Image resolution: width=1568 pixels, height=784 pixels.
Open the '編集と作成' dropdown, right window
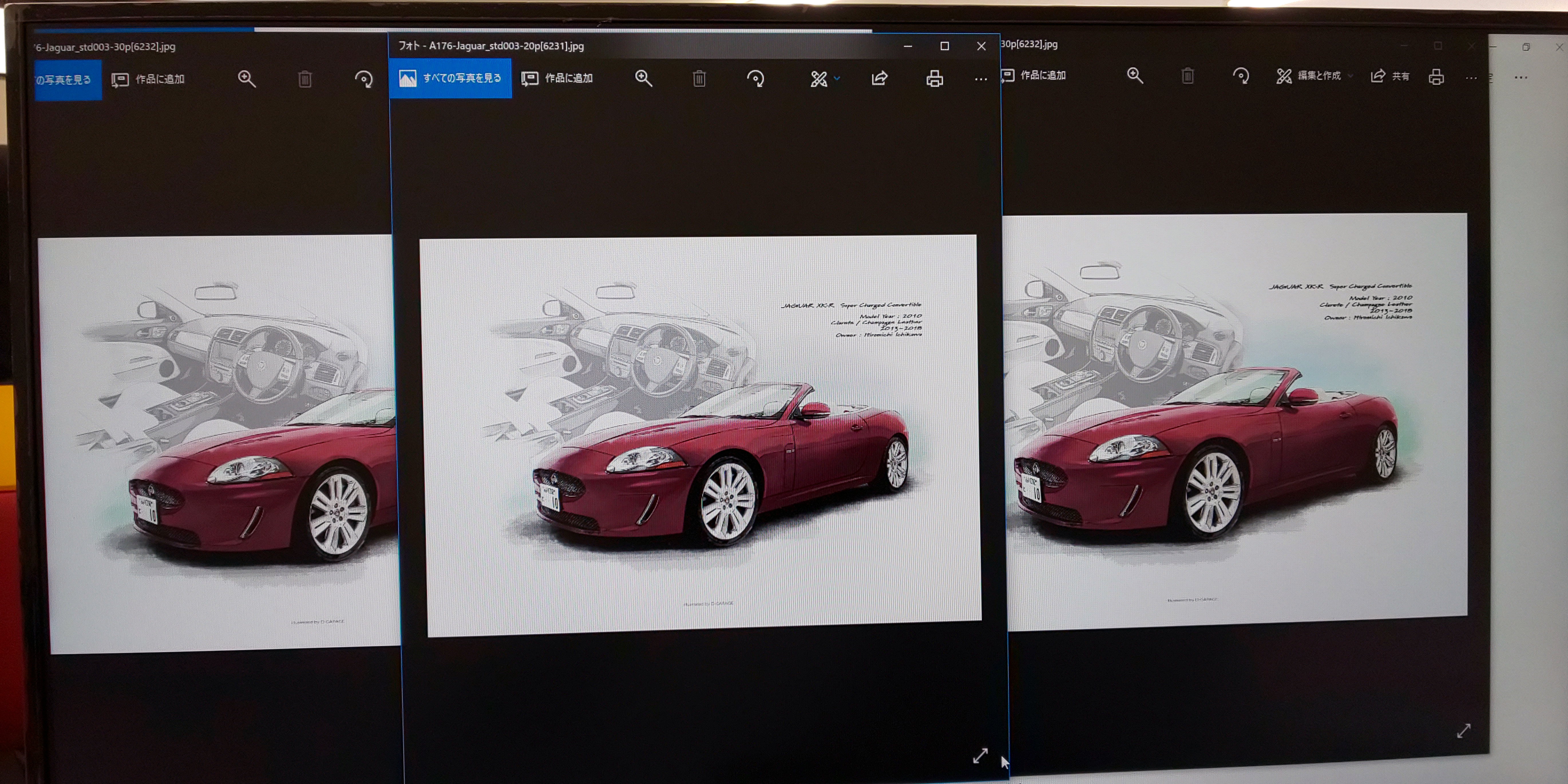[1314, 76]
